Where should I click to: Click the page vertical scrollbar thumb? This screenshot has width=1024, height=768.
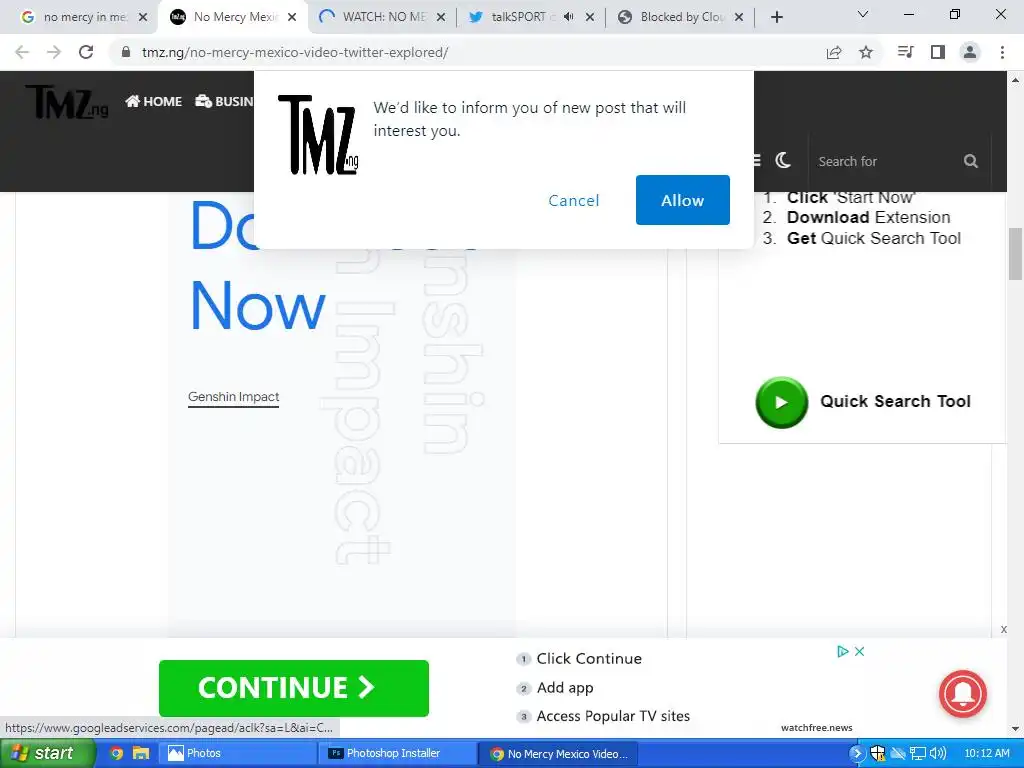1016,253
